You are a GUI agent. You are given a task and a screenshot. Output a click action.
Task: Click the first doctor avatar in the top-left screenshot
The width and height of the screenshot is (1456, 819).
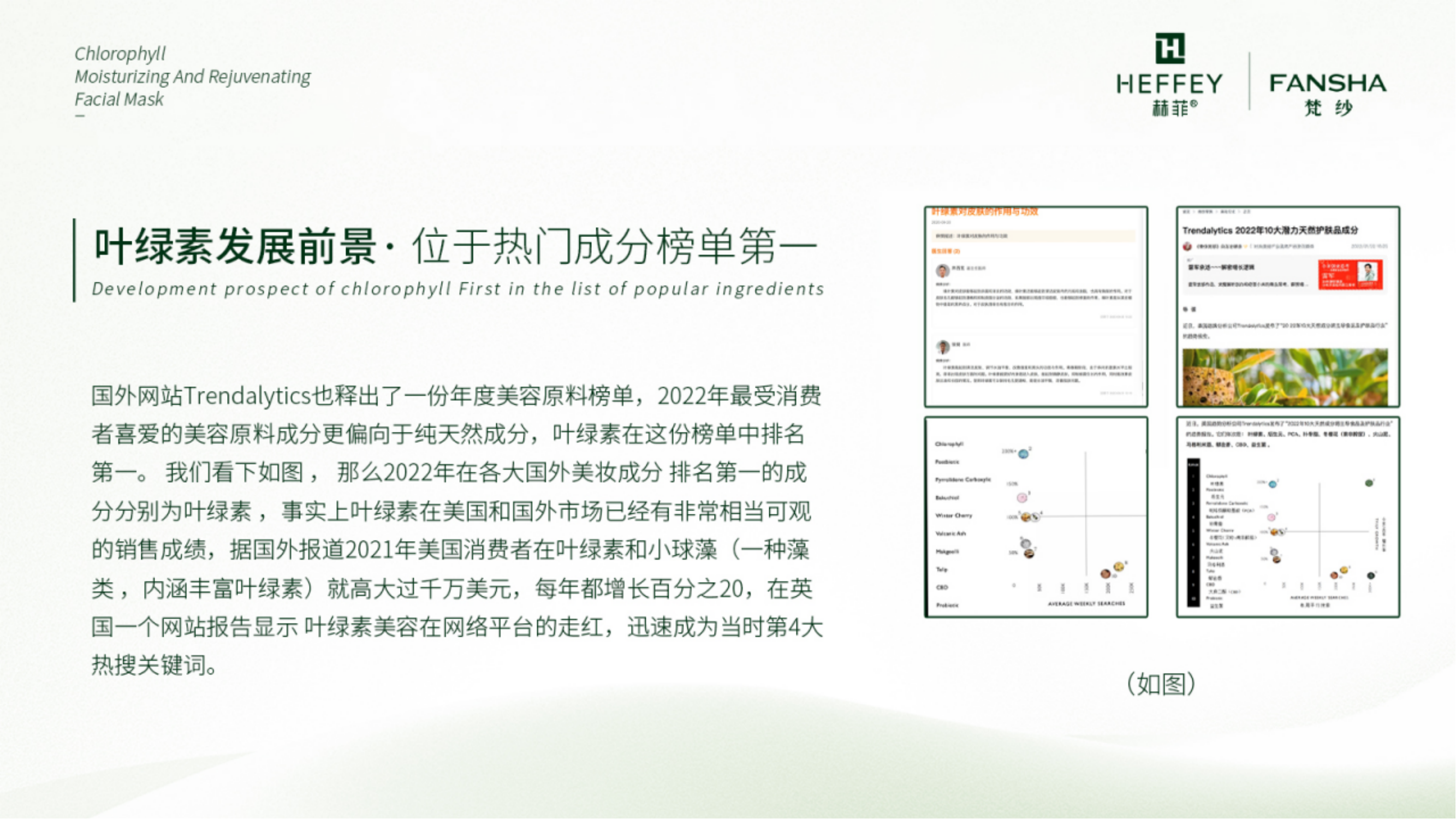click(x=942, y=271)
